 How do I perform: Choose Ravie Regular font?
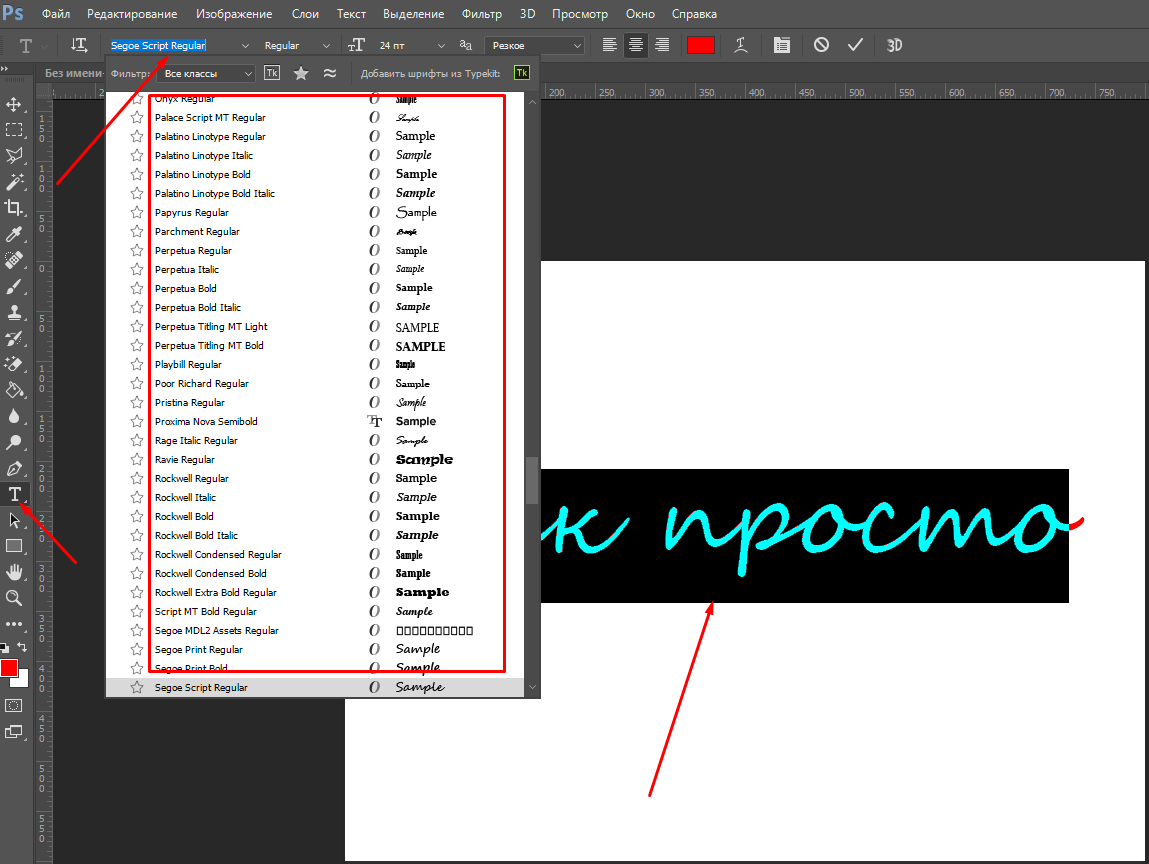pyautogui.click(x=315, y=459)
